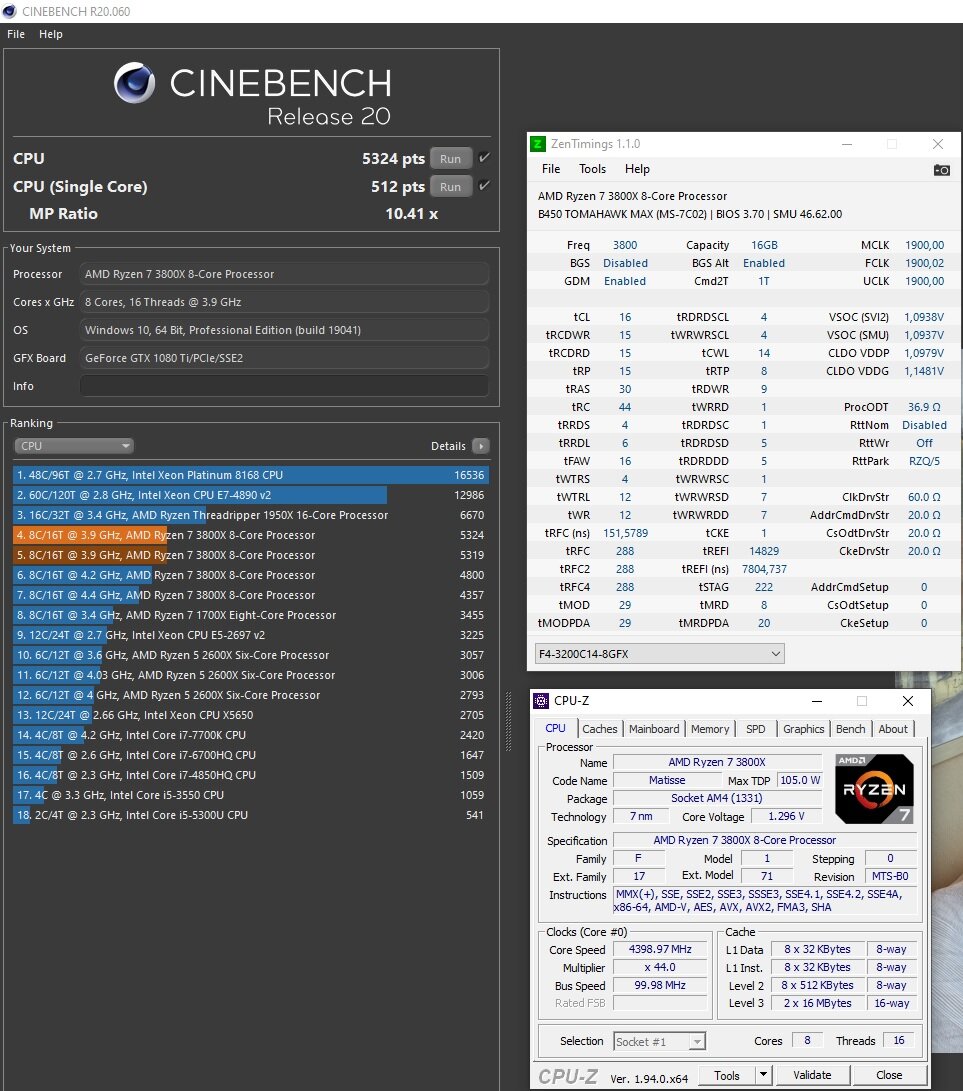The height and width of the screenshot is (1091, 963).
Task: Open the CPU-Z Tools dropdown arrow
Action: (763, 1075)
